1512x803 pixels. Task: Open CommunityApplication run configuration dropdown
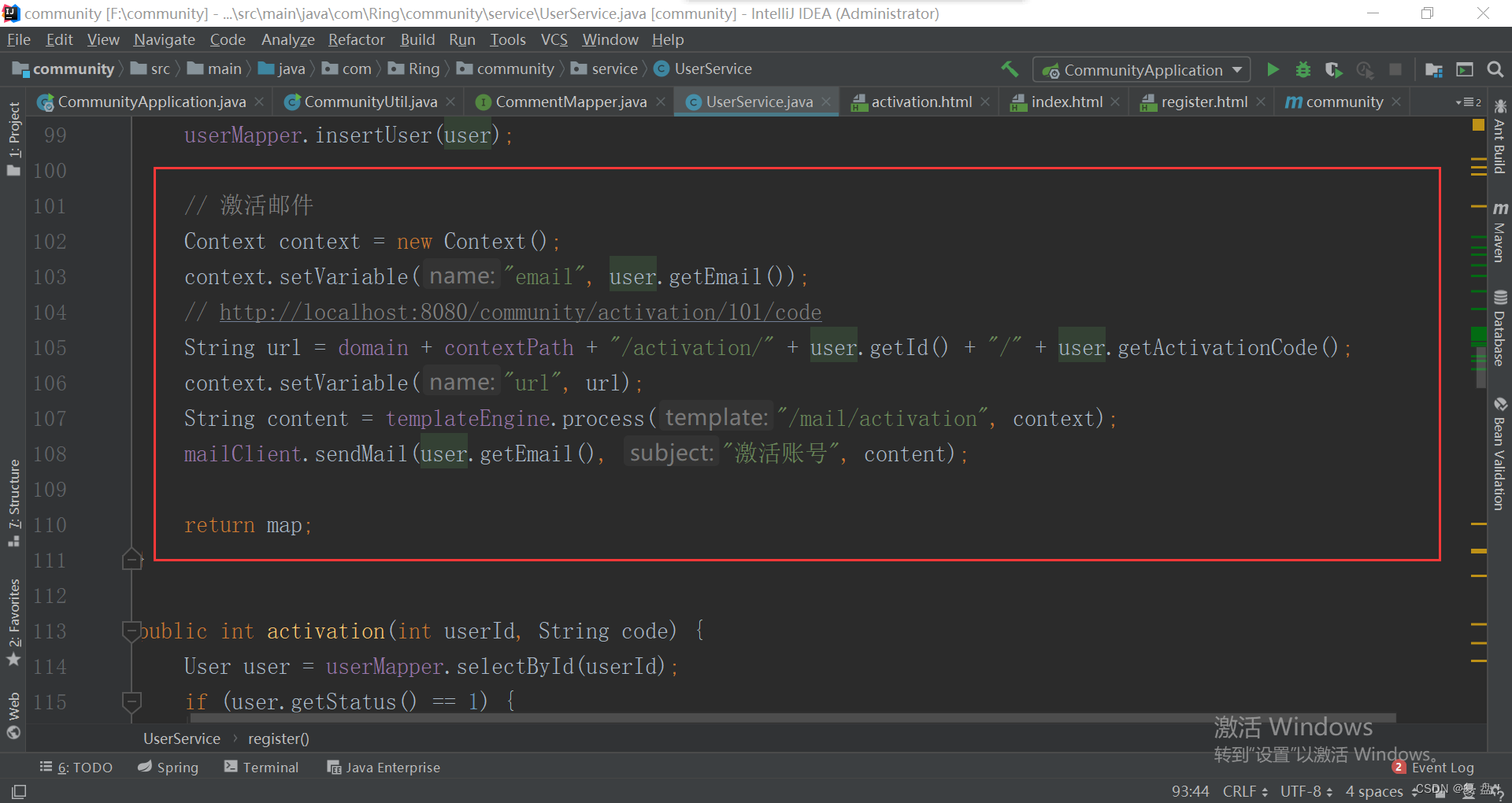(x=1141, y=70)
